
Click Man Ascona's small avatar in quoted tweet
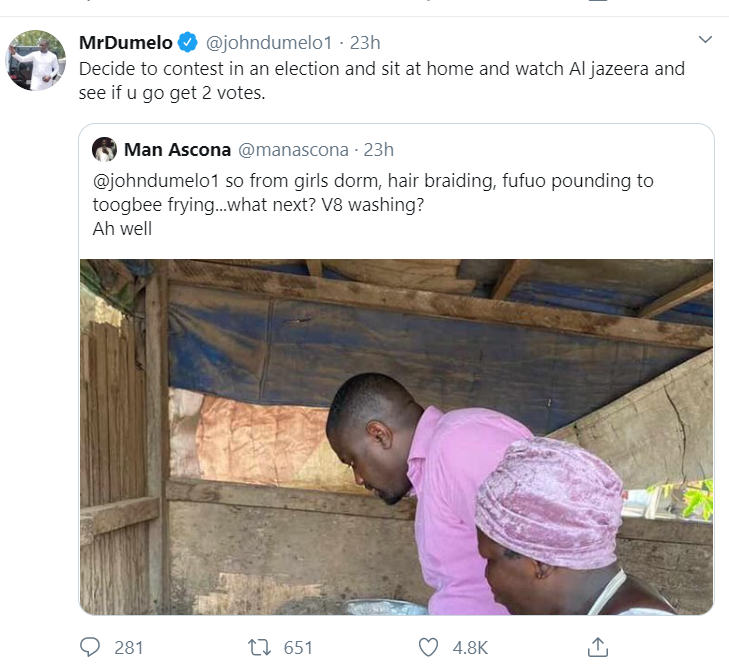(104, 150)
